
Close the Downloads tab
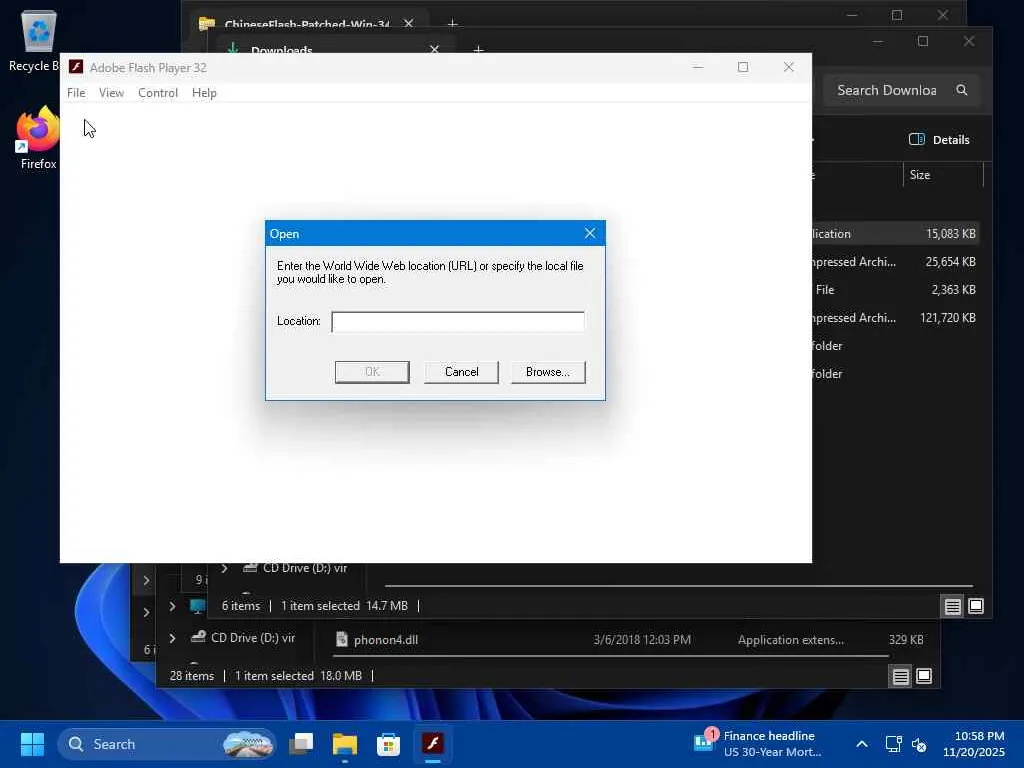point(434,48)
